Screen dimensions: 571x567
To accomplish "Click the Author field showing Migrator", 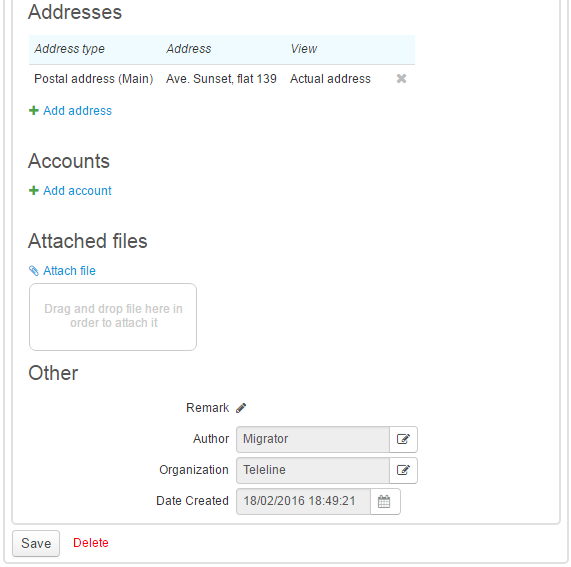I will pos(313,439).
